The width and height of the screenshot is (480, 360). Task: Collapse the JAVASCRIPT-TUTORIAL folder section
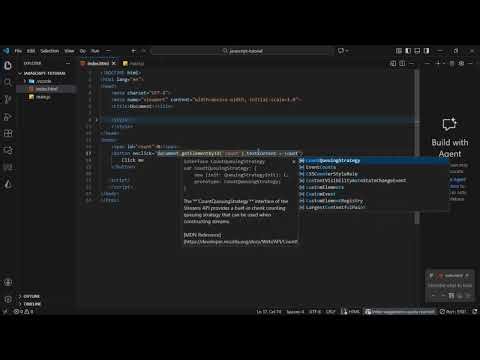(x=45, y=73)
